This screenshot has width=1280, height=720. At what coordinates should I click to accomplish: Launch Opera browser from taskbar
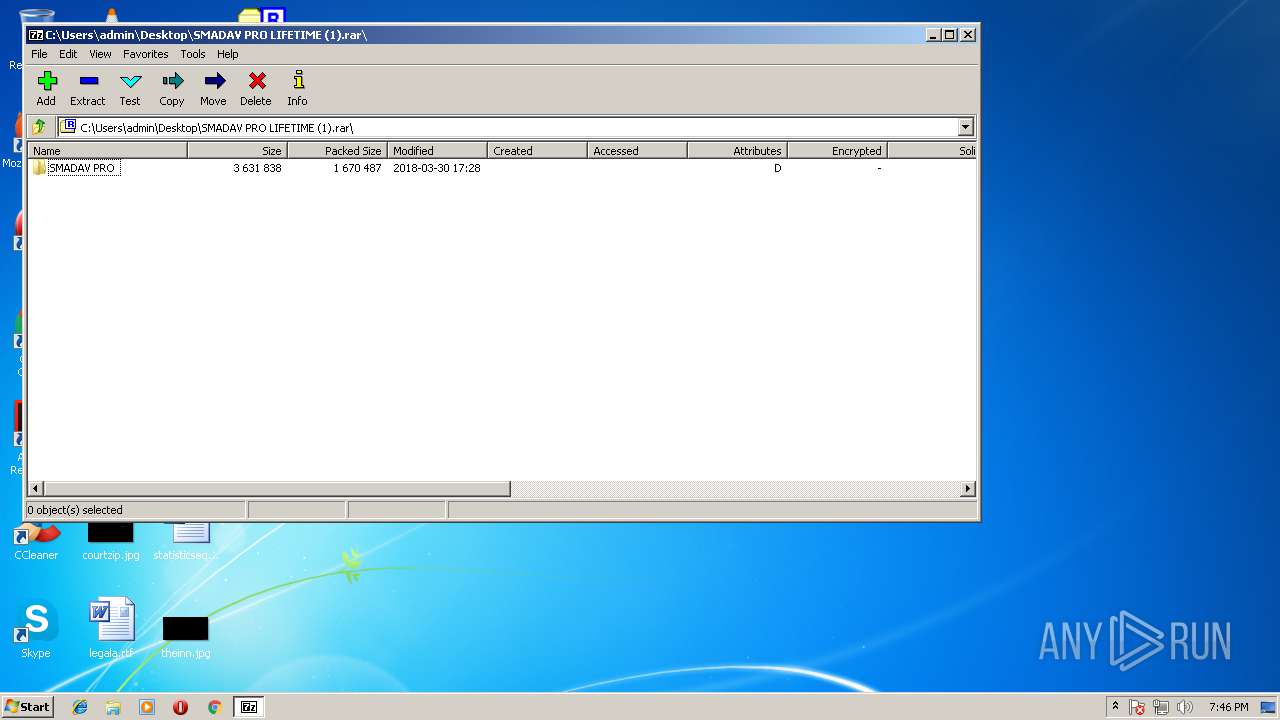click(x=181, y=707)
